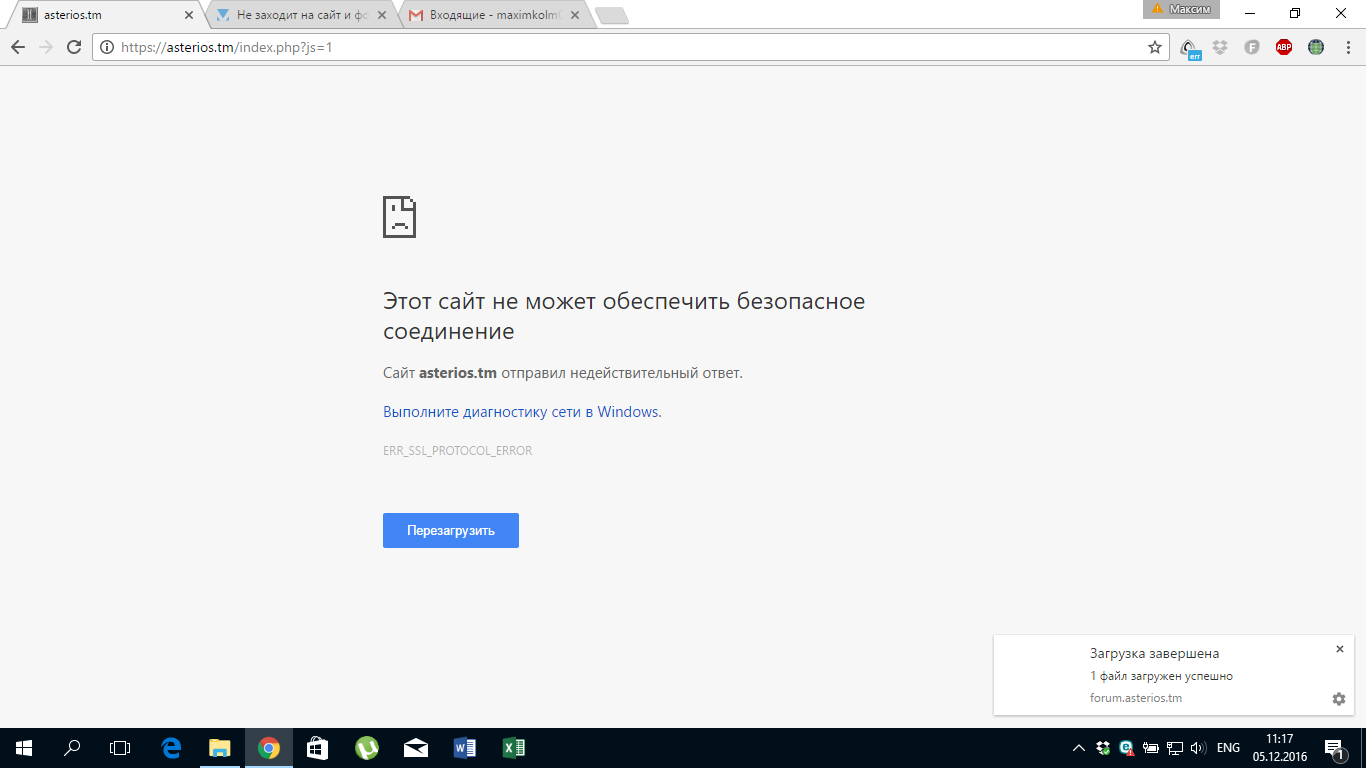Open the volume control in tray

1199,748
